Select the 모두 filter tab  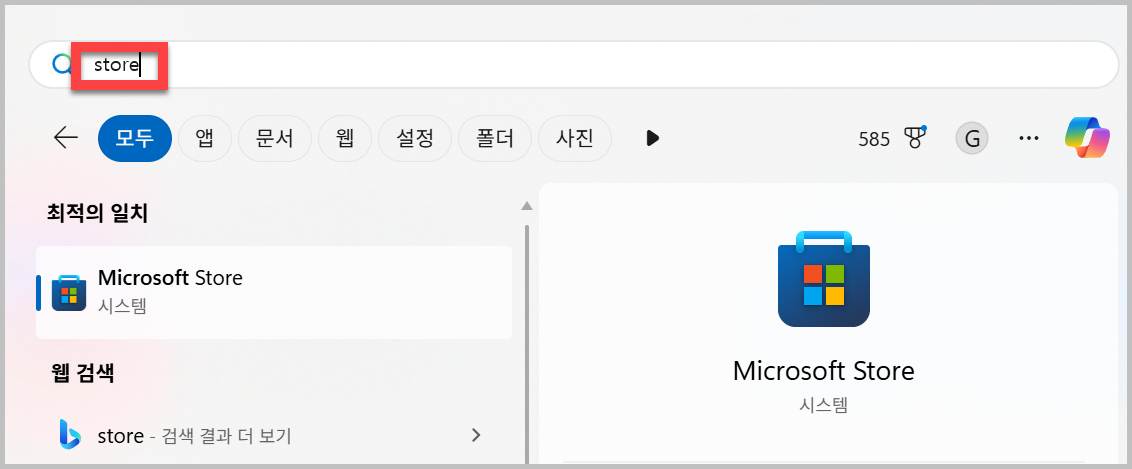pos(135,138)
